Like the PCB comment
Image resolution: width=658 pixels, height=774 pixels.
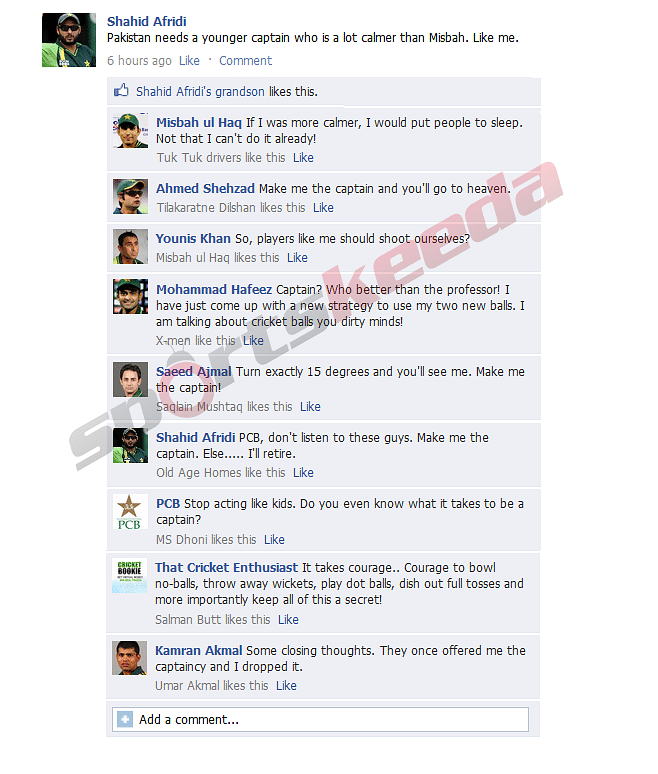[x=274, y=540]
